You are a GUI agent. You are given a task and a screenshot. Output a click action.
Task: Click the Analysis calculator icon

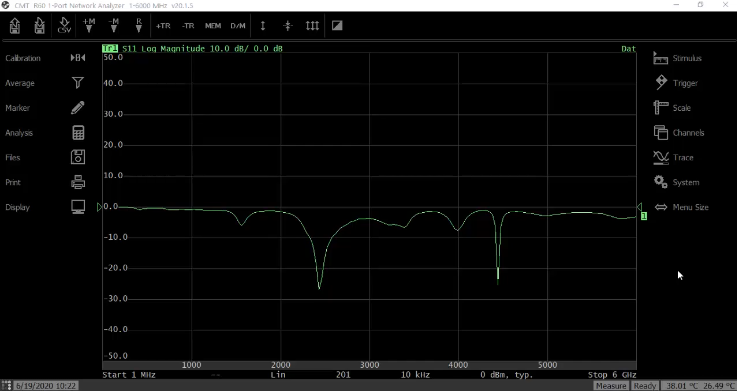coord(78,133)
